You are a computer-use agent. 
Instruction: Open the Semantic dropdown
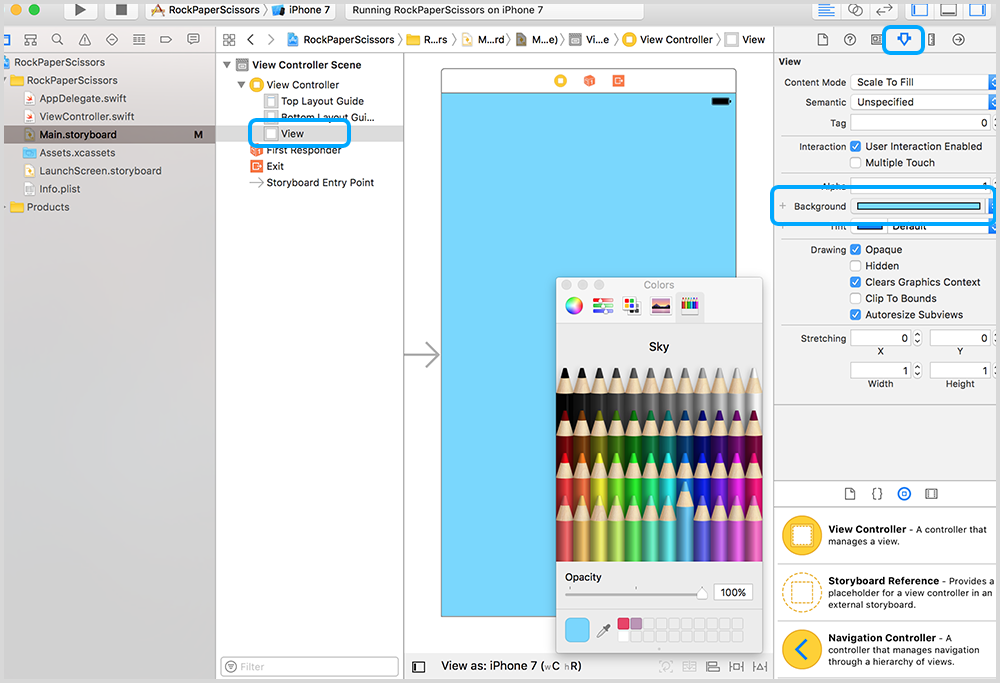coord(921,102)
